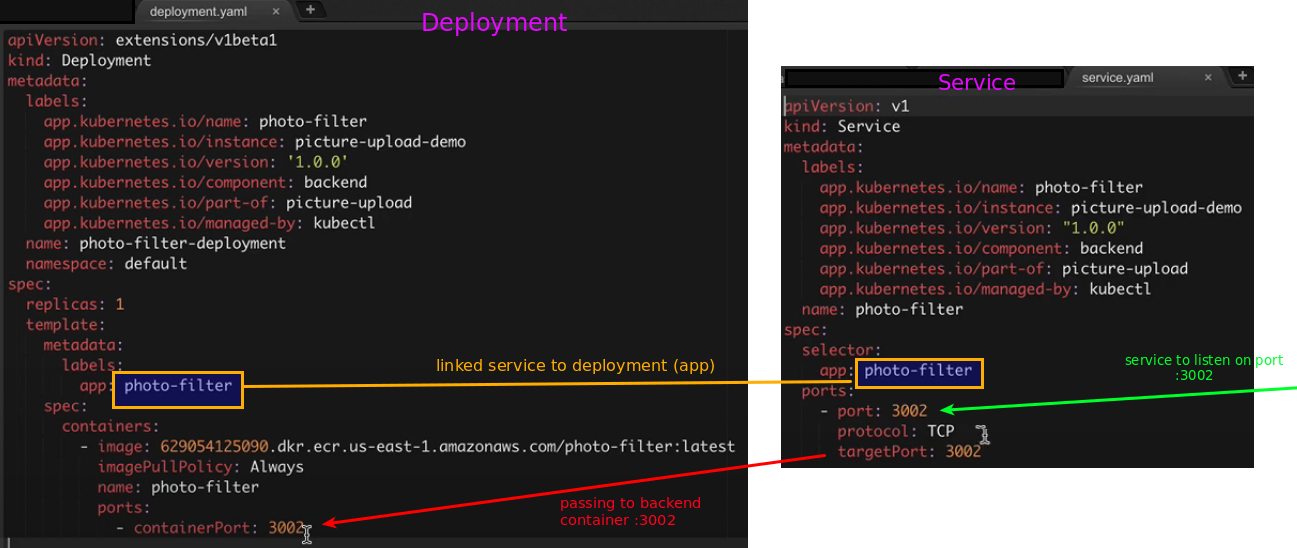Click the photo-filter-deployment name value
This screenshot has height=548, width=1297.
coord(182,243)
